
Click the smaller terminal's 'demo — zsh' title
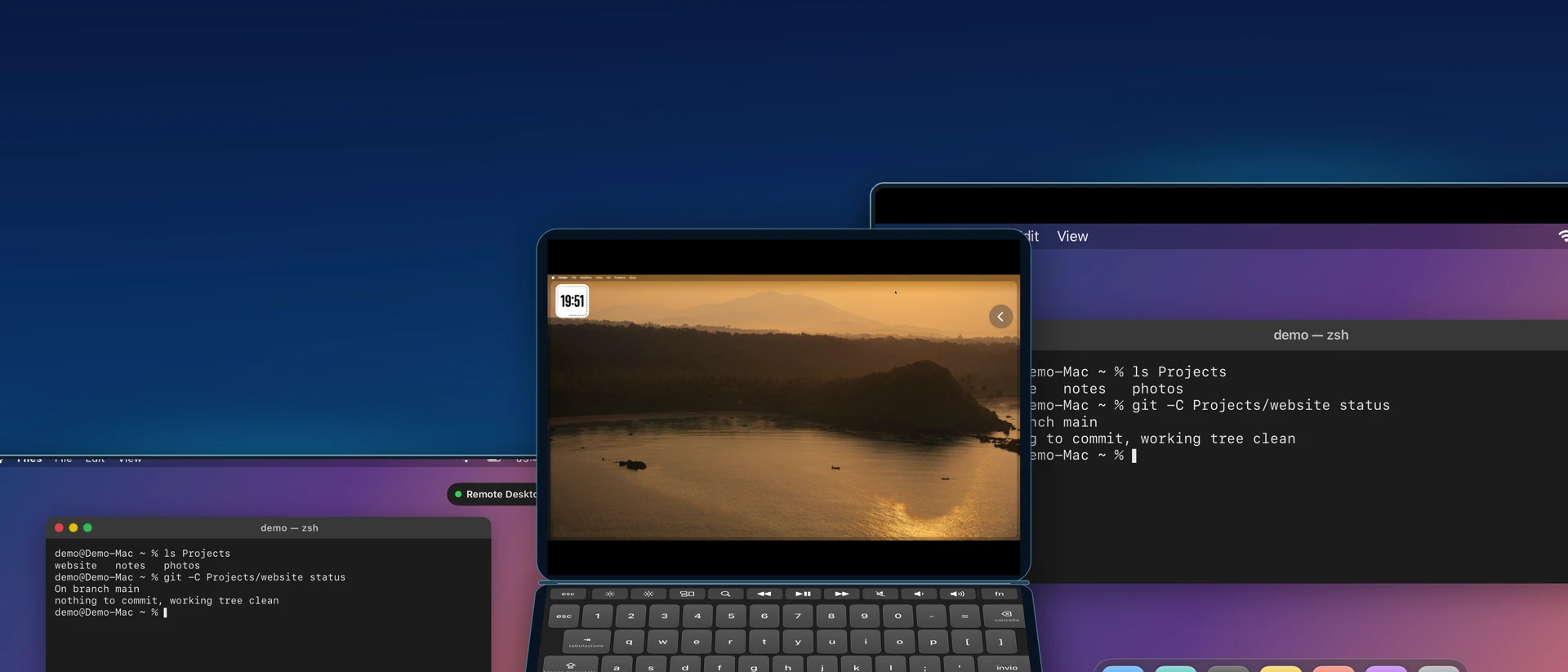(x=289, y=527)
